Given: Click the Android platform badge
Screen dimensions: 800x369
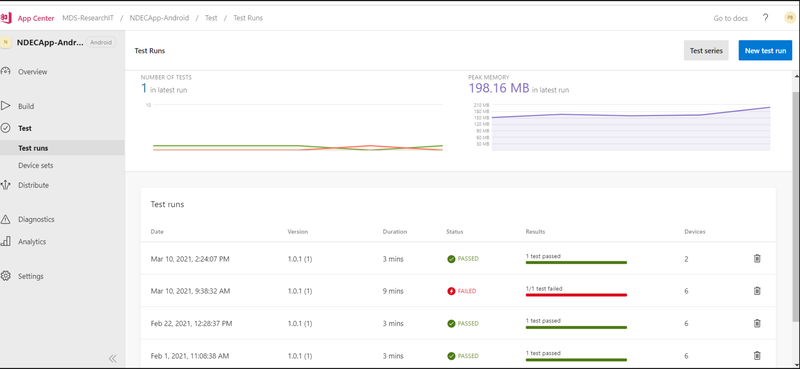Looking at the screenshot, I should pyautogui.click(x=101, y=42).
